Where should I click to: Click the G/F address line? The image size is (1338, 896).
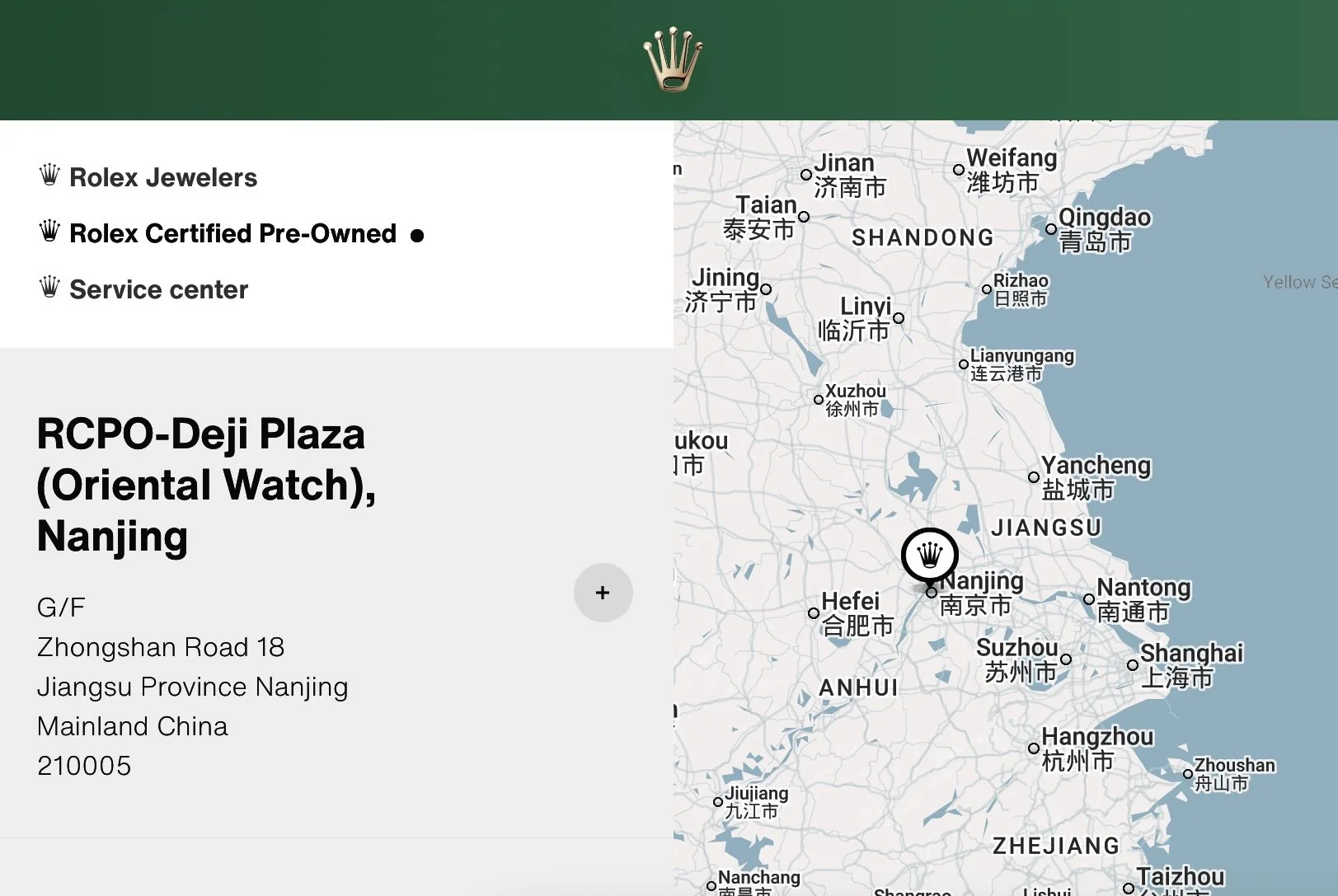(61, 607)
